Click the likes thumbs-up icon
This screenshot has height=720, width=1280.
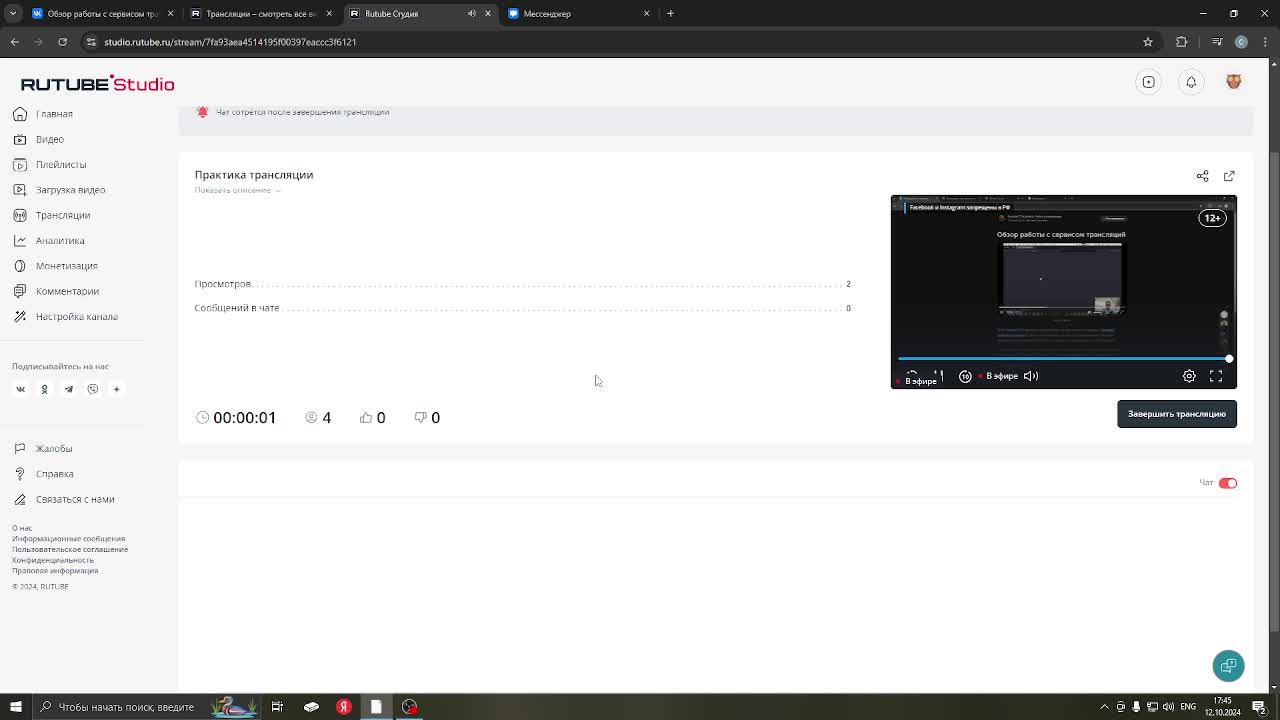[365, 418]
